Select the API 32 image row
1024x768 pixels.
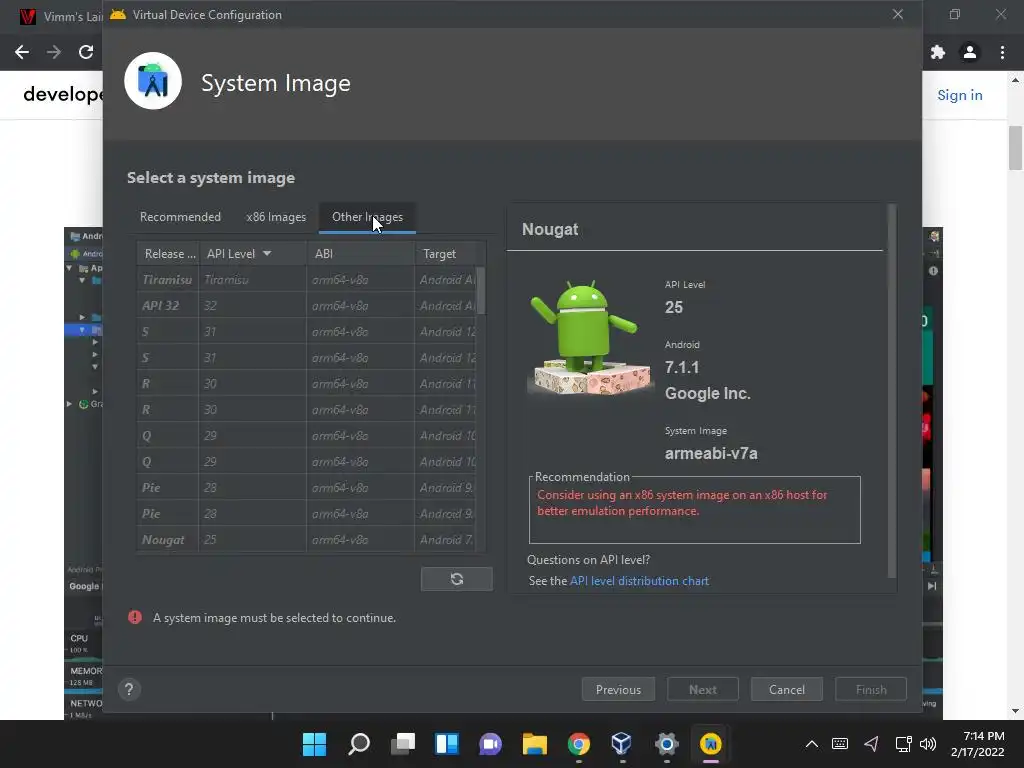(306, 306)
